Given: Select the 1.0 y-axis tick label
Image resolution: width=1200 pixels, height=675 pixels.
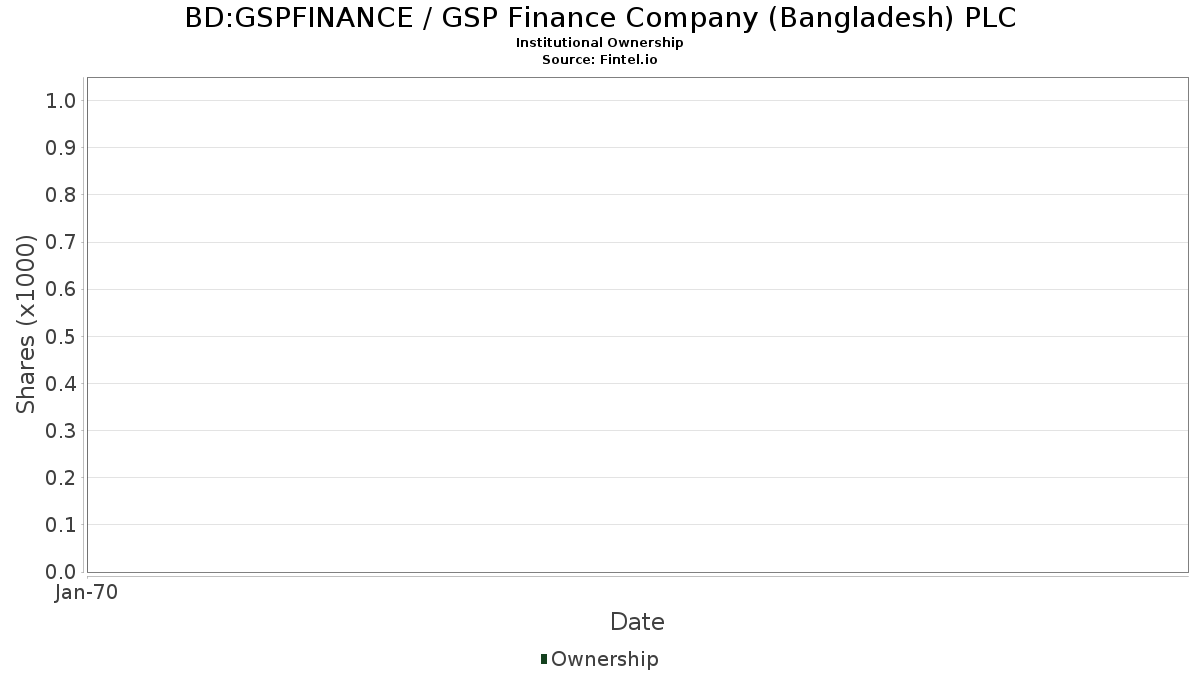Looking at the screenshot, I should pos(61,101).
